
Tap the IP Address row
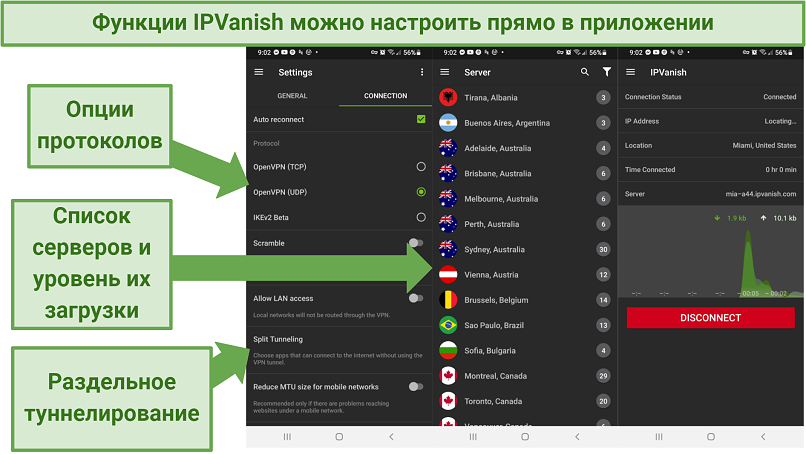pos(710,121)
